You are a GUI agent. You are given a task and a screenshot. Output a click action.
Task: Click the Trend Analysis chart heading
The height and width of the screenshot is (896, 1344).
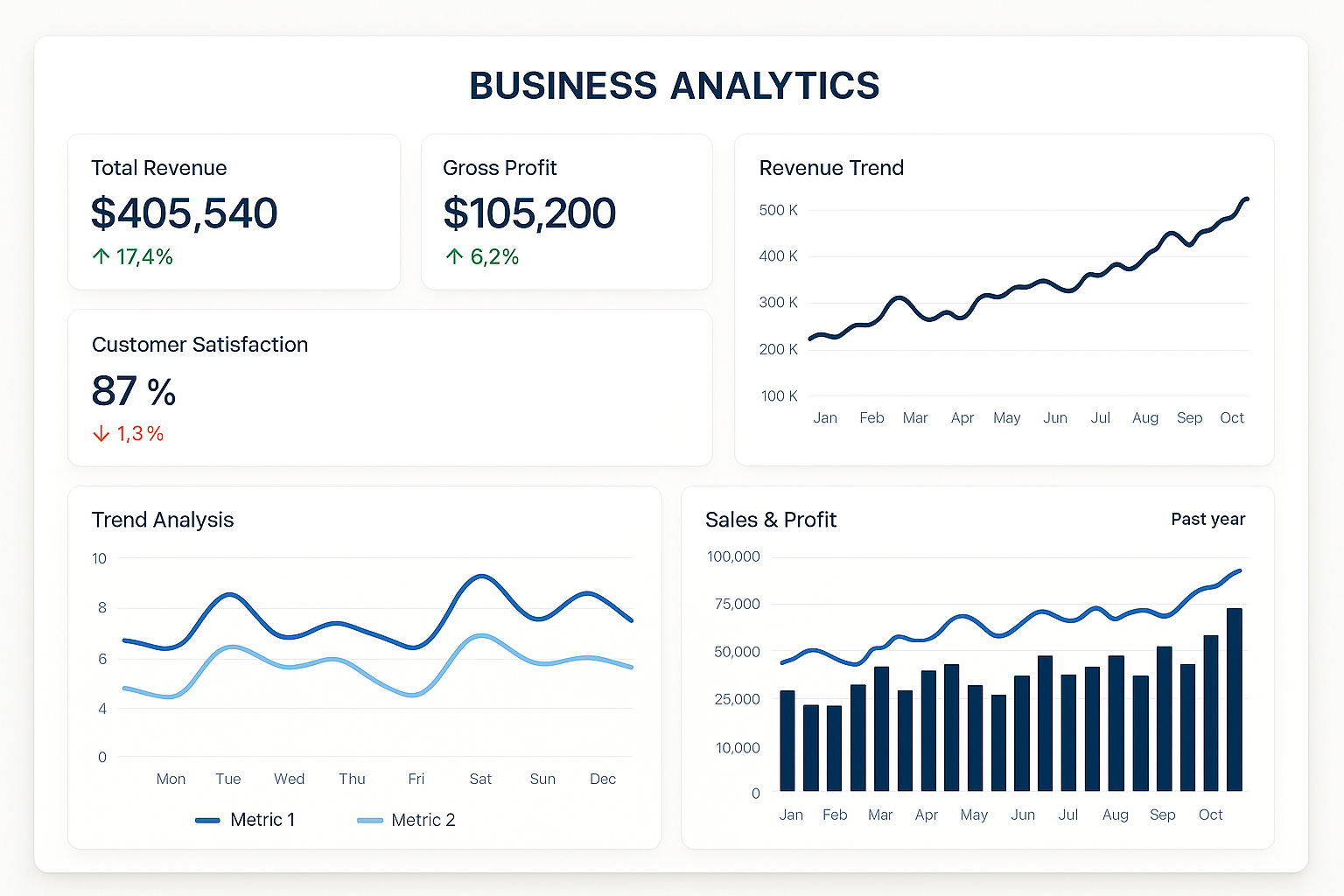tap(163, 520)
